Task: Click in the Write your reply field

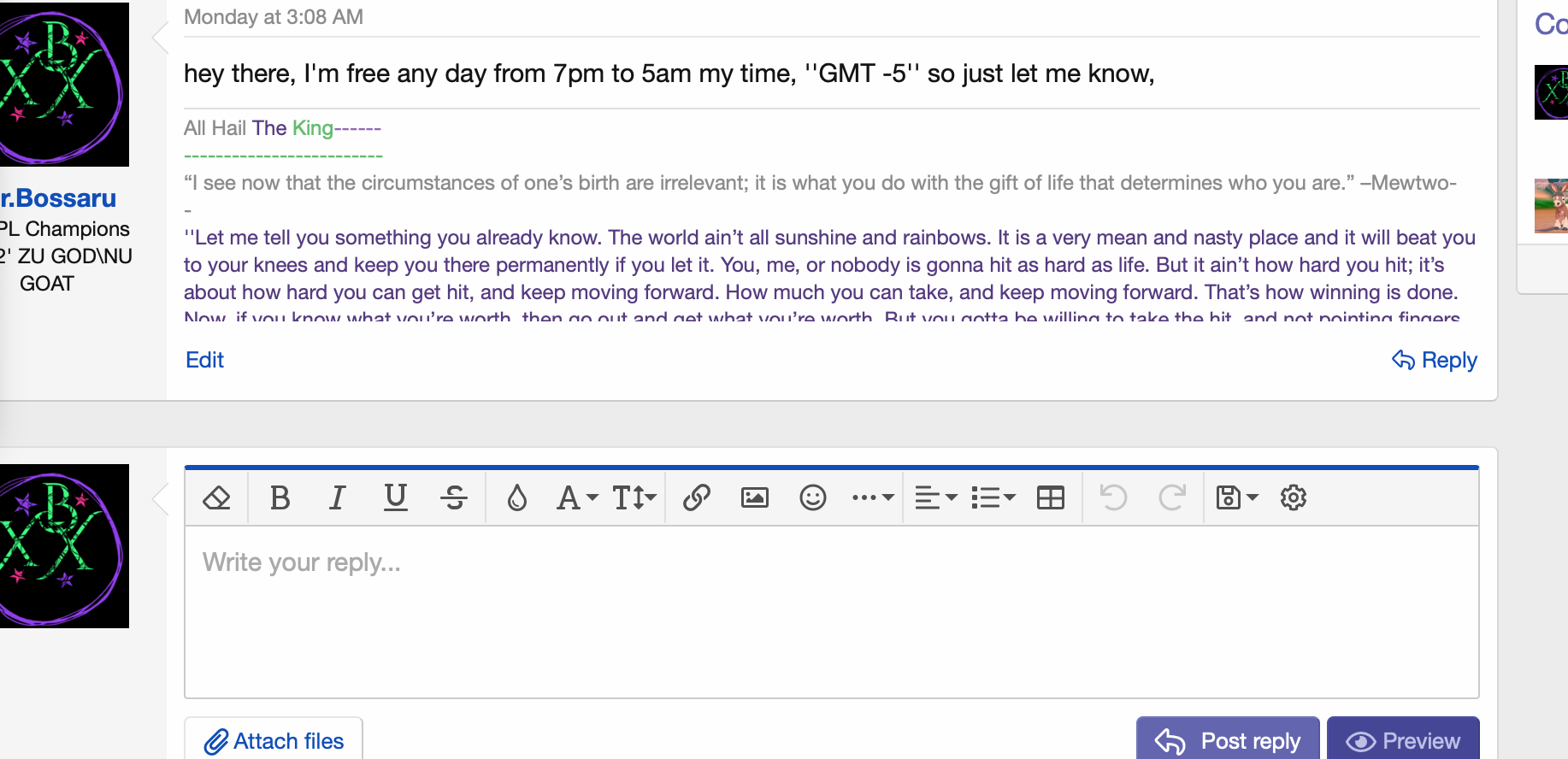Action: tap(831, 611)
